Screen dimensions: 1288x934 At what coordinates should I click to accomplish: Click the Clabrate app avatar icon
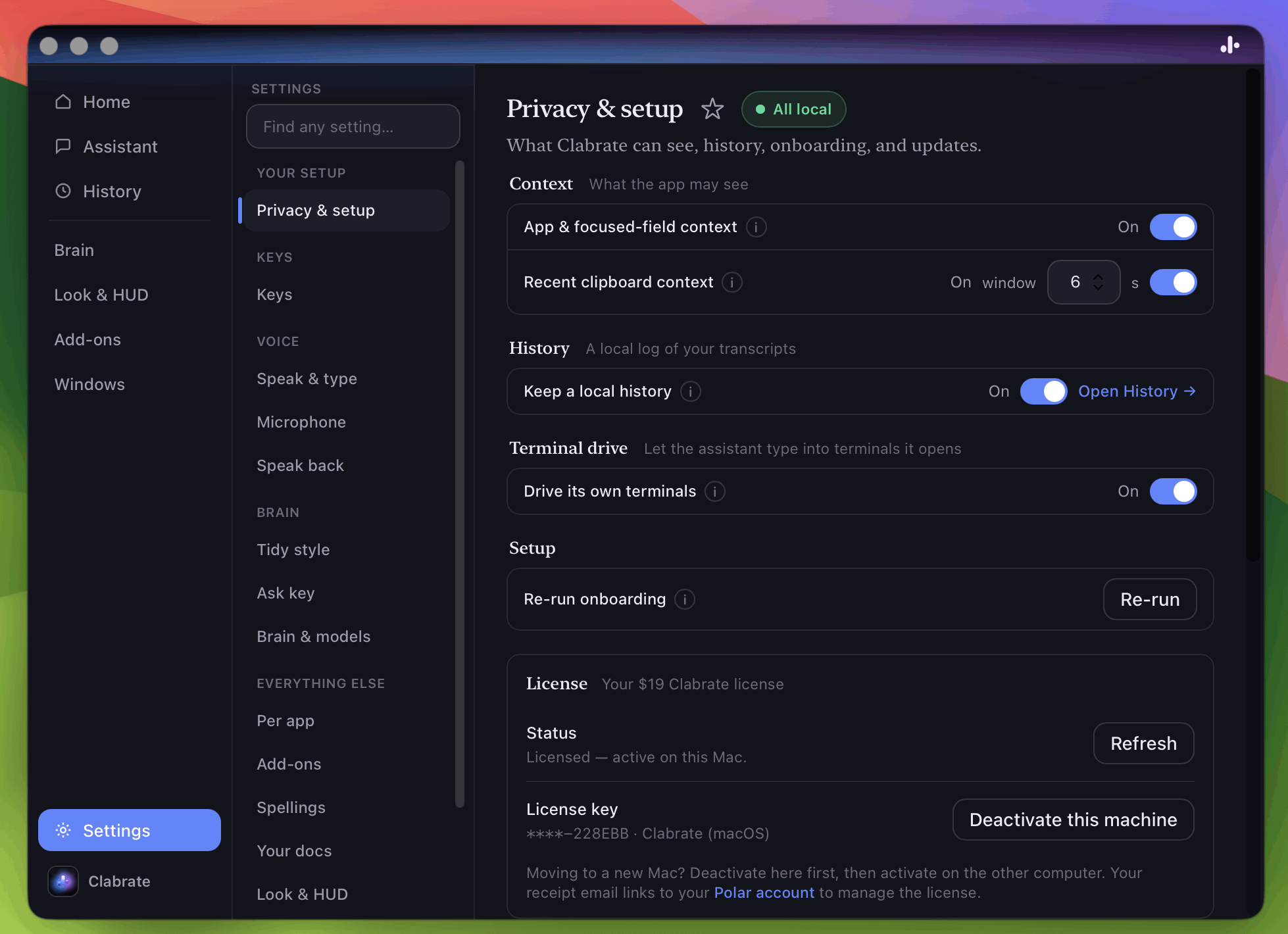63,881
